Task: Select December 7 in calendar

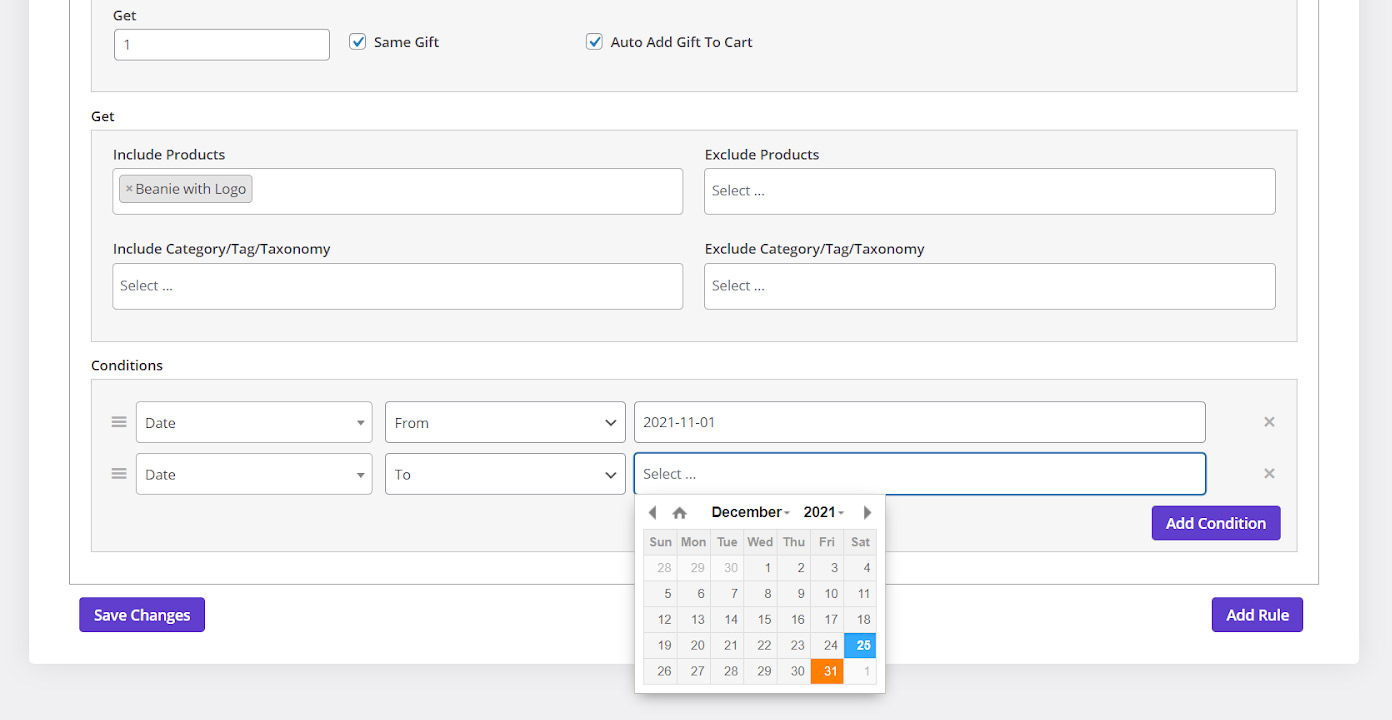Action: pyautogui.click(x=727, y=593)
